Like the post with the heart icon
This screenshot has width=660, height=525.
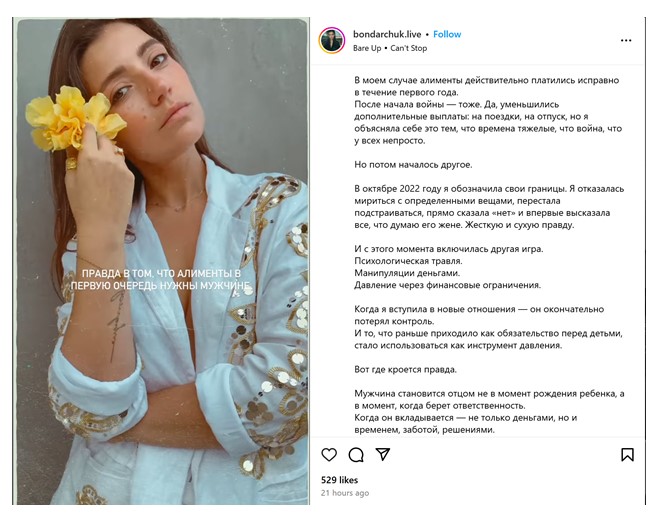pos(329,454)
